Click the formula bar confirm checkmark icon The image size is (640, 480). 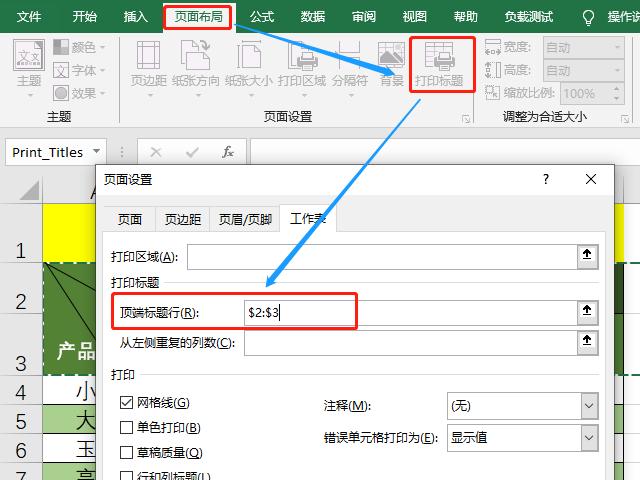pyautogui.click(x=192, y=152)
